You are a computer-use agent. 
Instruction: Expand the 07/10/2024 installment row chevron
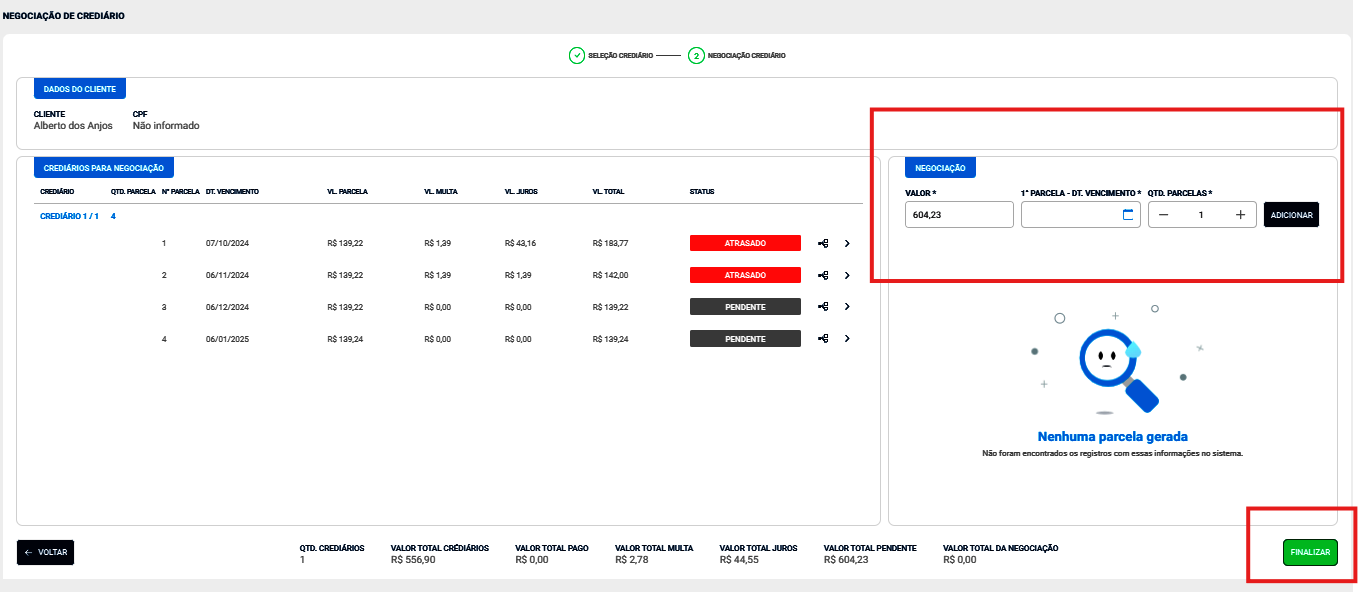point(847,243)
